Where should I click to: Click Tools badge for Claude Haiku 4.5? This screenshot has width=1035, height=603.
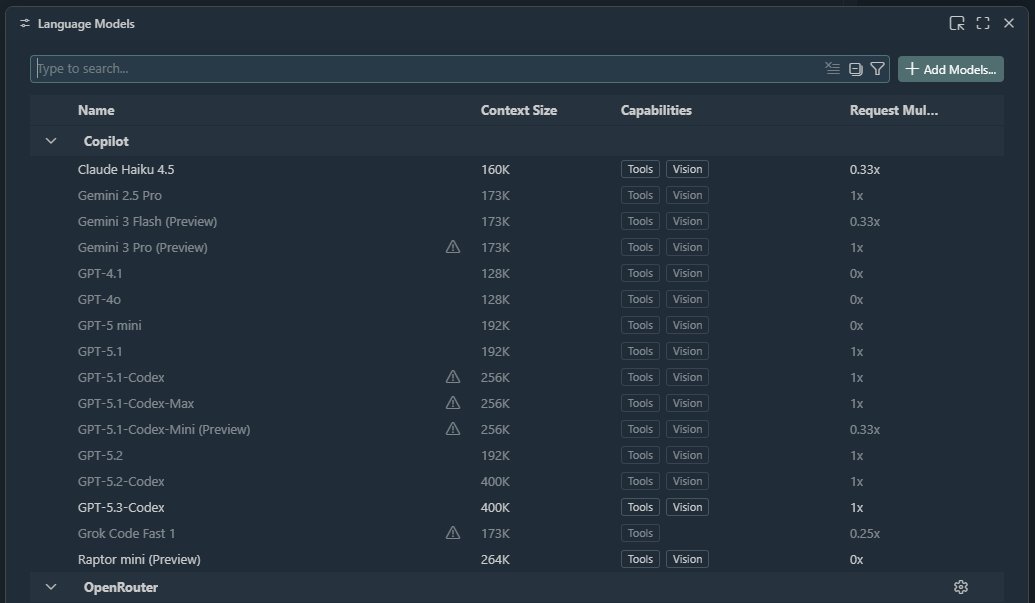click(x=640, y=169)
